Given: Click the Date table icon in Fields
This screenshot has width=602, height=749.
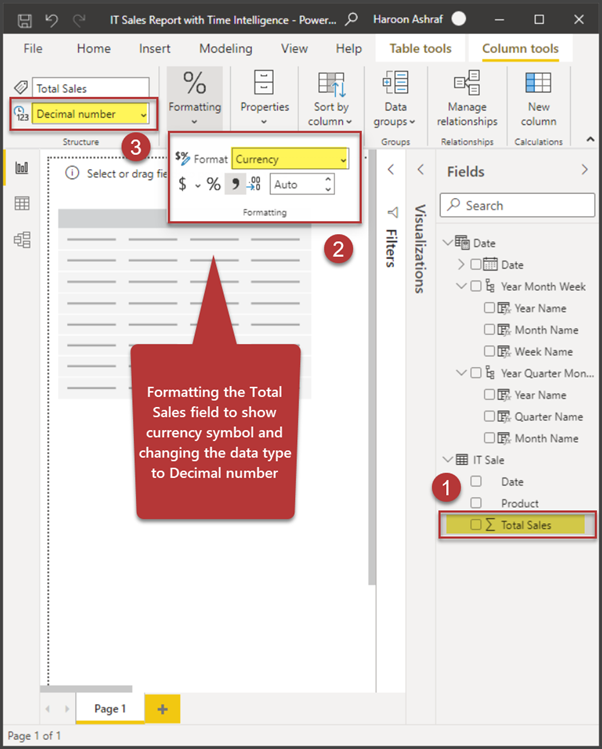Looking at the screenshot, I should pos(462,243).
